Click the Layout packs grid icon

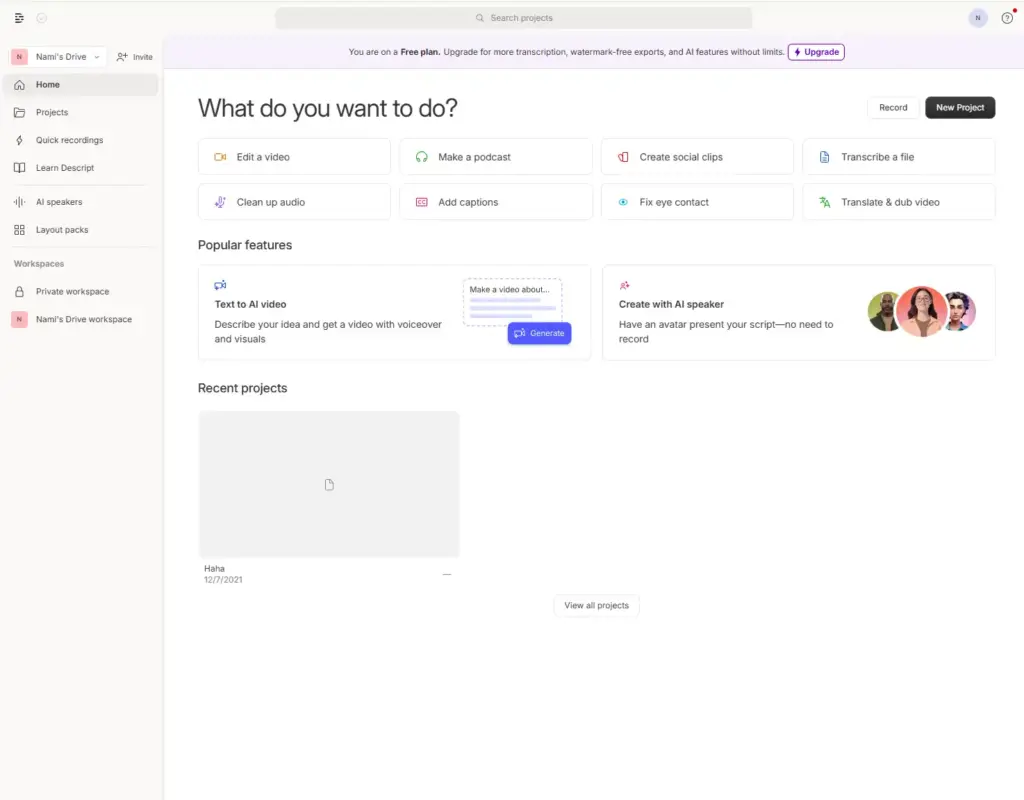[x=20, y=230]
